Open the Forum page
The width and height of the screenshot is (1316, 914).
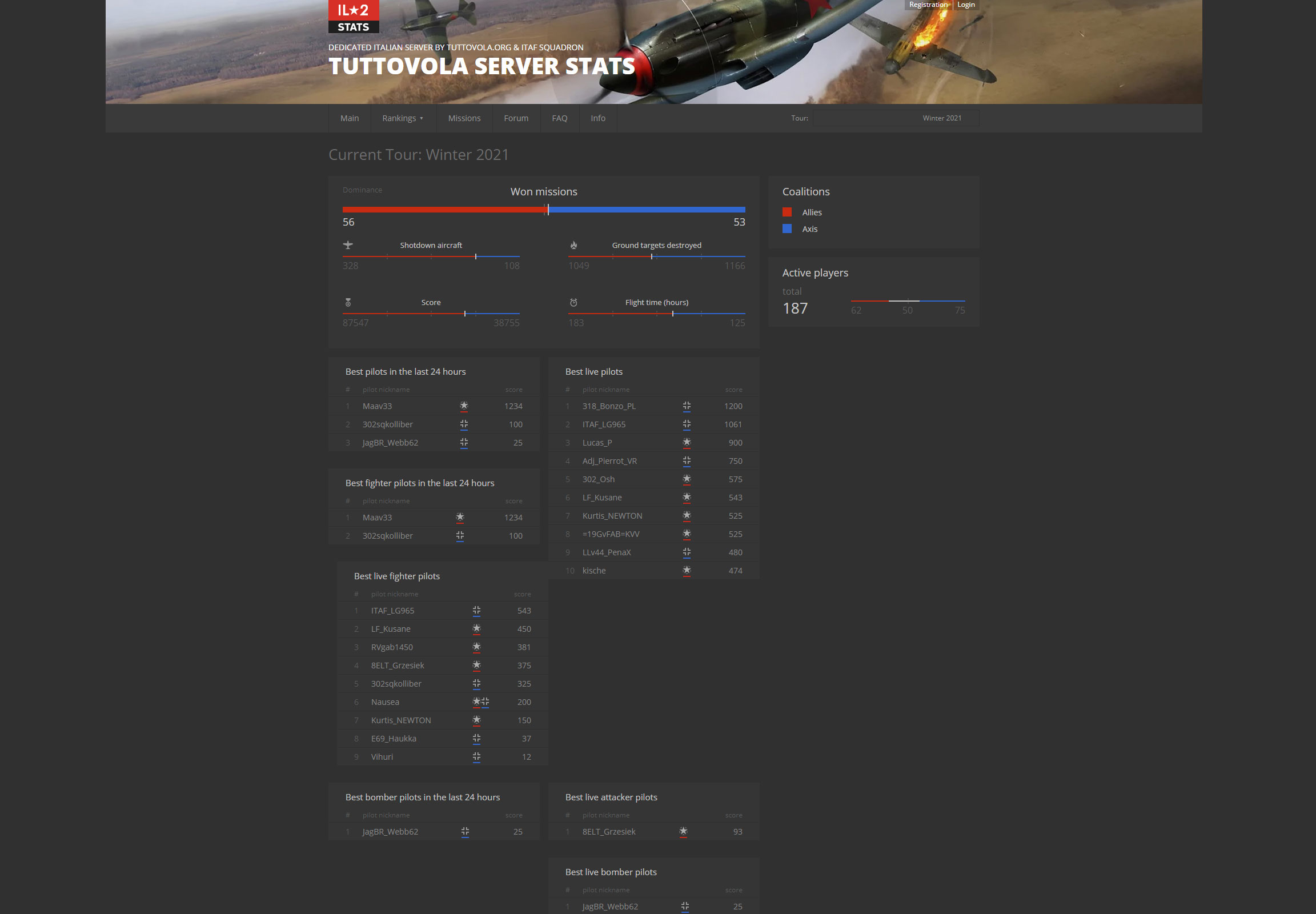pyautogui.click(x=516, y=118)
